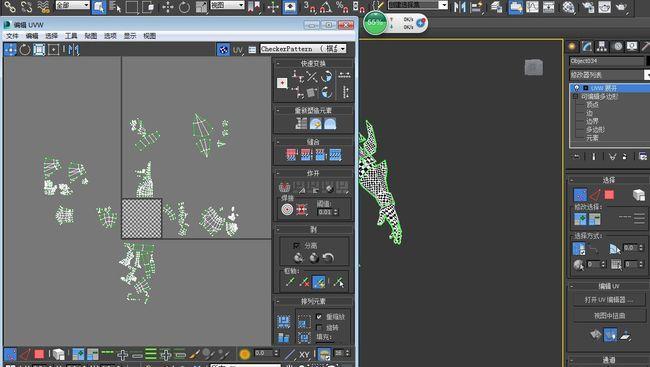Image resolution: width=650 pixels, height=367 pixels.
Task: Select the 多边形 sub-object in modifier stack
Action: point(595,129)
